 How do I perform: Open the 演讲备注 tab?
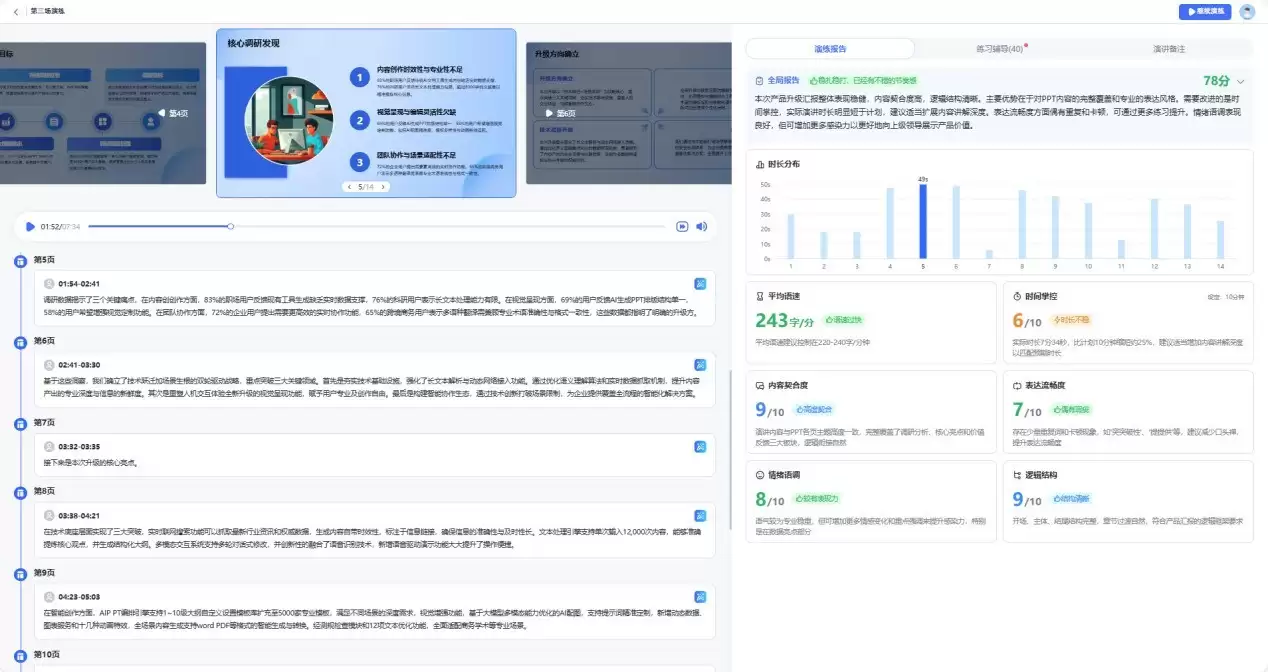point(1169,48)
